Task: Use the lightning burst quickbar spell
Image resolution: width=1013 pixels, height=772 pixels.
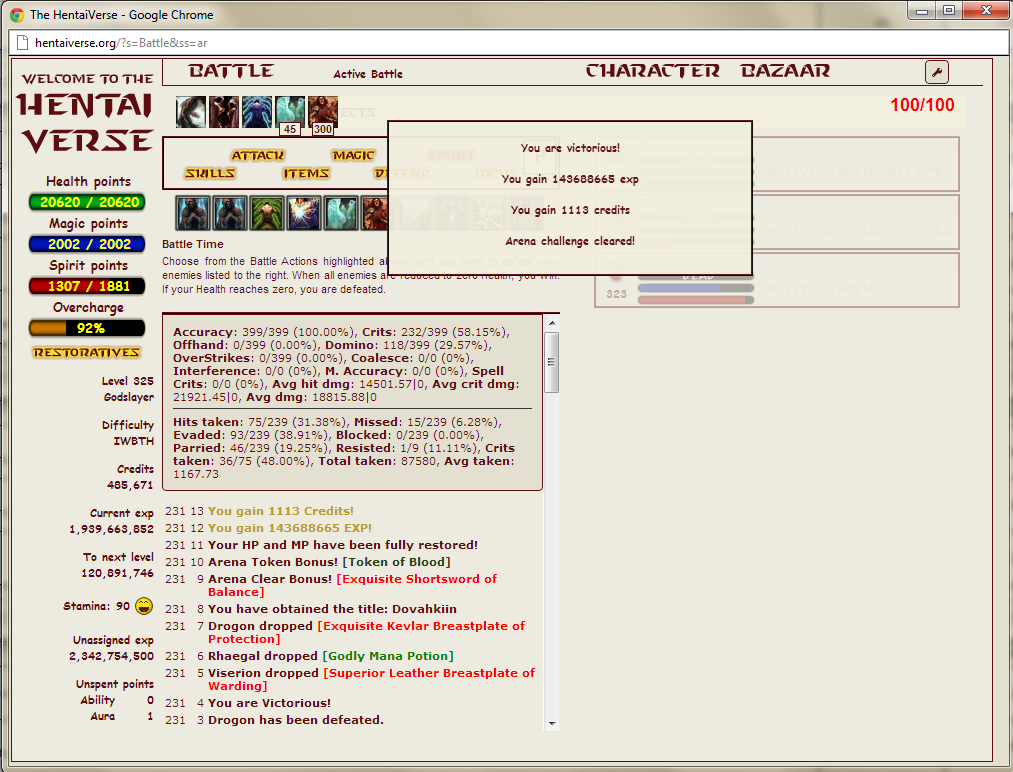Action: (x=304, y=214)
